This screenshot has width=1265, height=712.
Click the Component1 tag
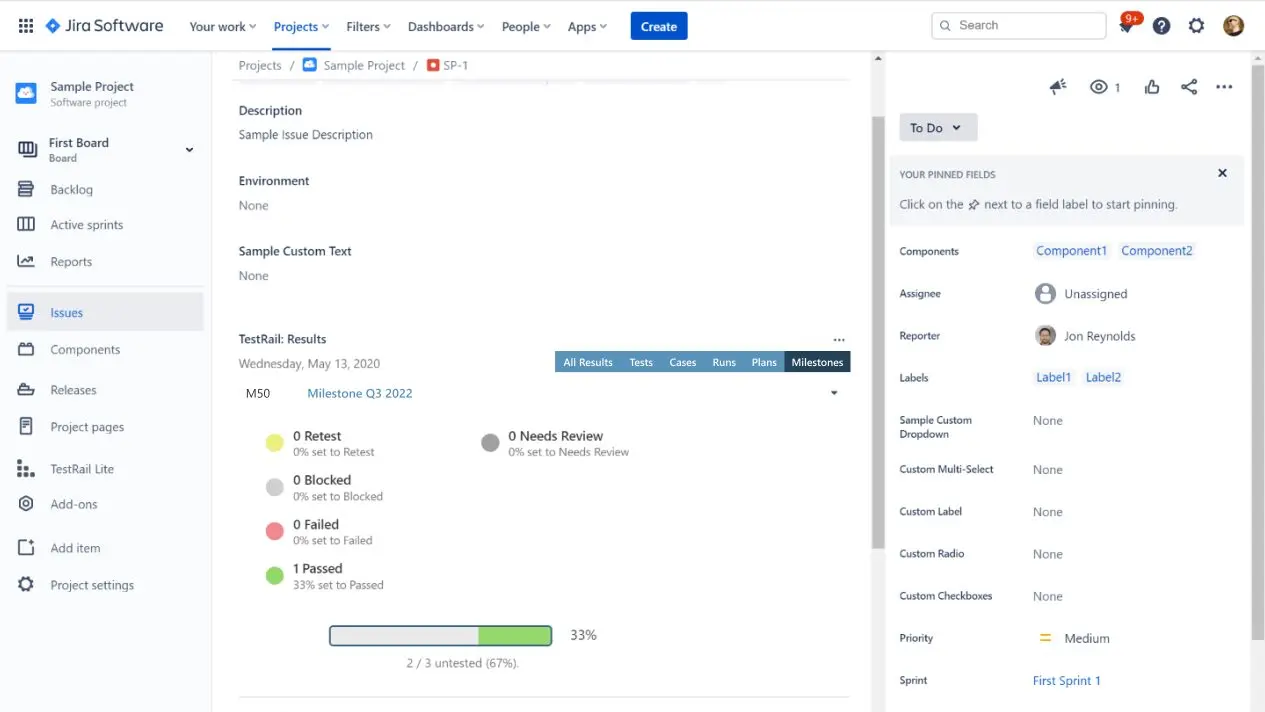1071,251
